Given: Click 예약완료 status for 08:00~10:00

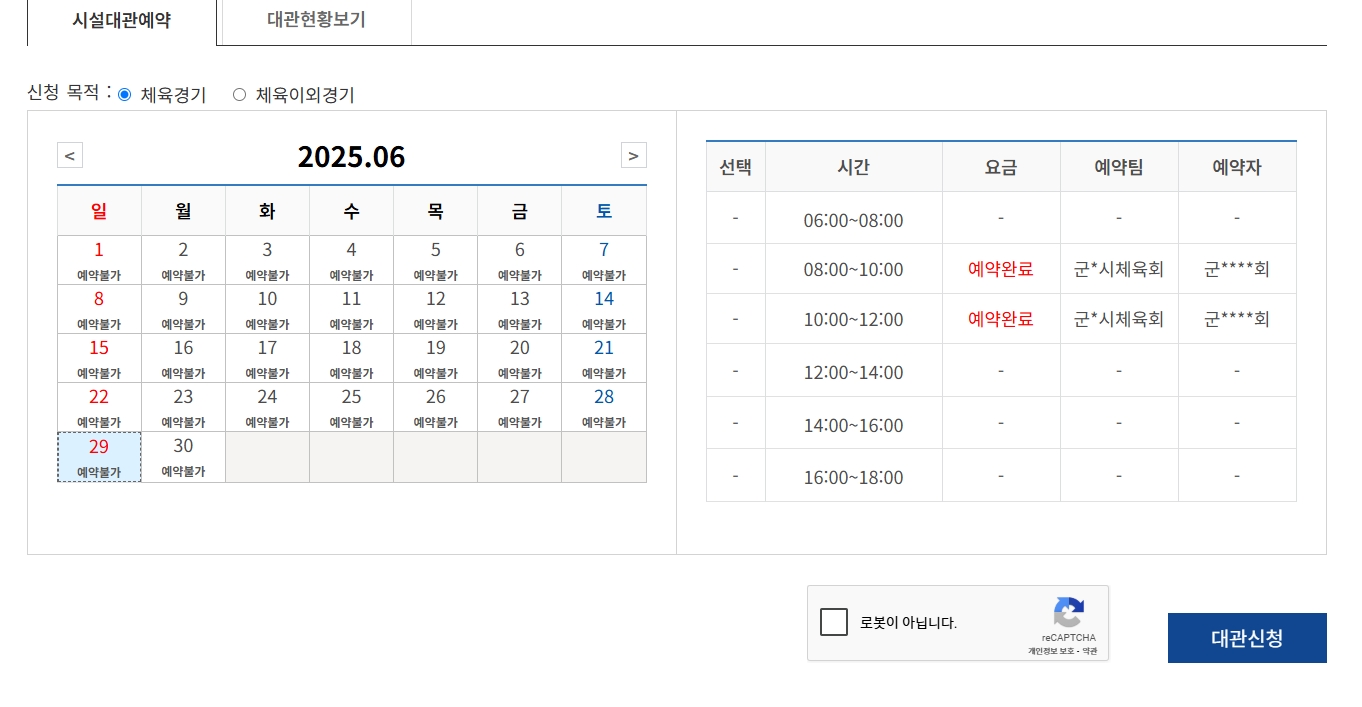Looking at the screenshot, I should 1000,269.
